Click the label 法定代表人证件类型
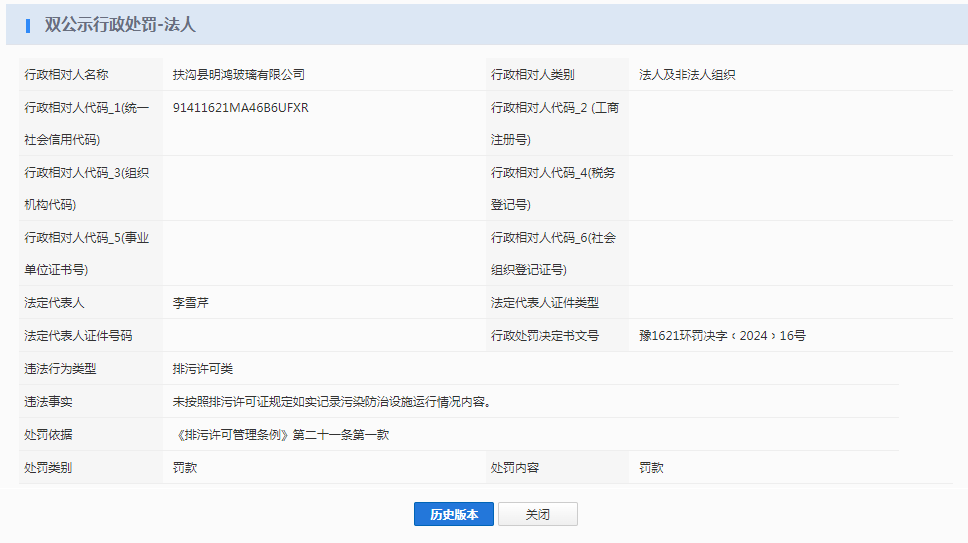This screenshot has height=543, width=968. [545, 303]
